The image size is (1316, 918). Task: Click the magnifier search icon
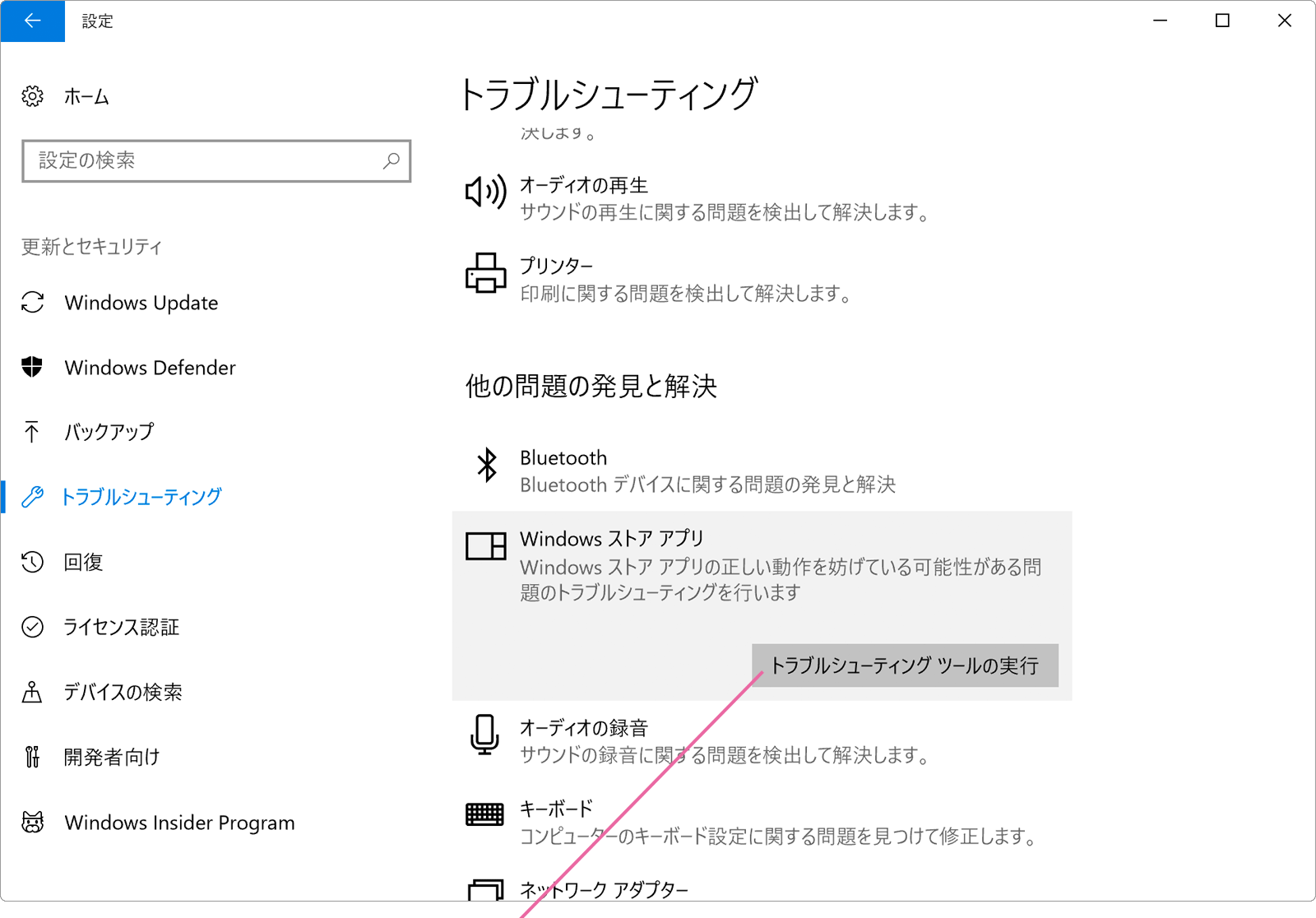click(392, 160)
